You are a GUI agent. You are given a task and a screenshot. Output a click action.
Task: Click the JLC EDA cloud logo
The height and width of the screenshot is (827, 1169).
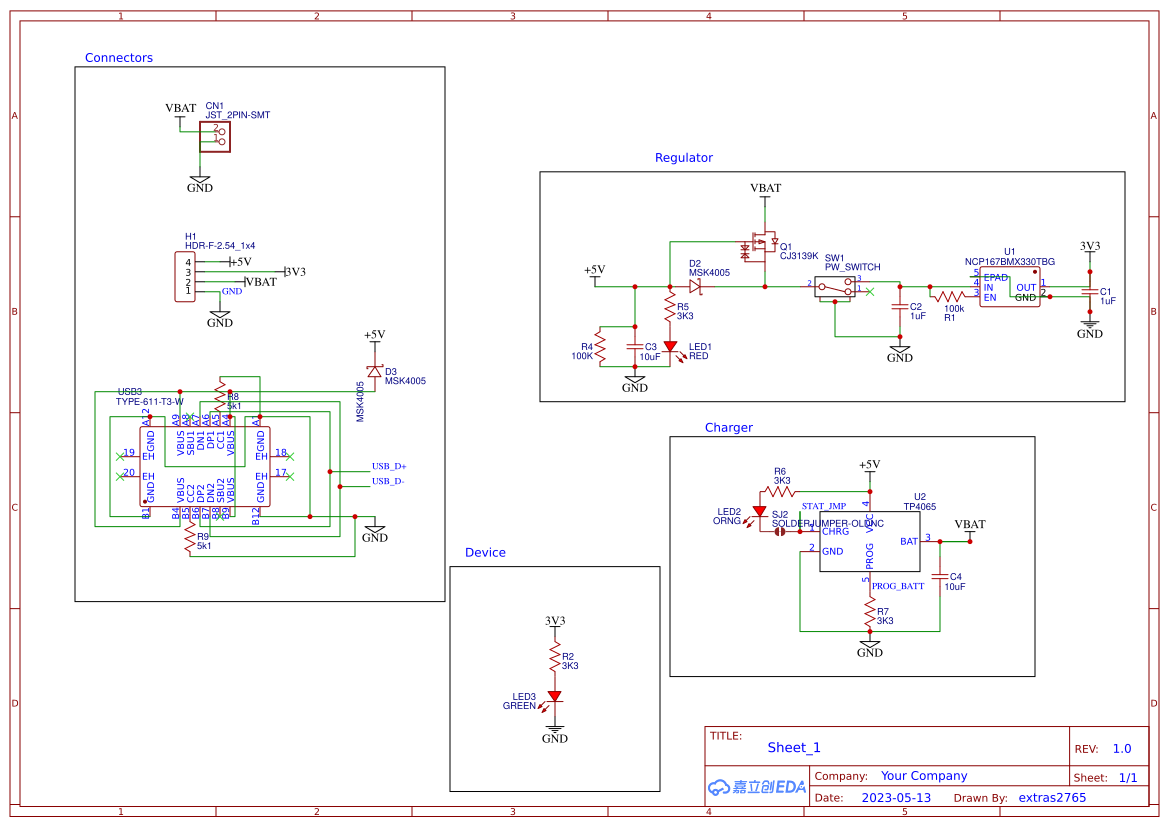(x=755, y=788)
